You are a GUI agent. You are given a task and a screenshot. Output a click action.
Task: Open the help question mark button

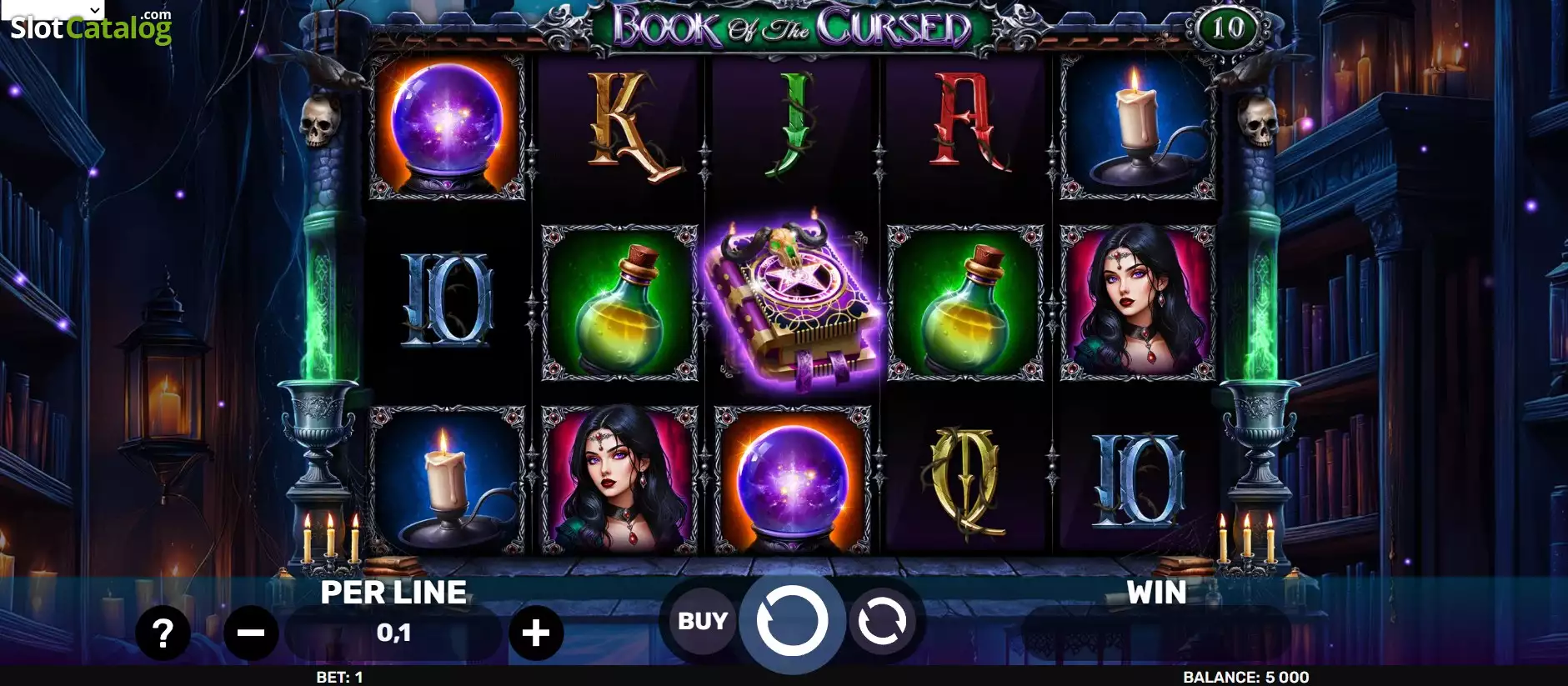[163, 633]
